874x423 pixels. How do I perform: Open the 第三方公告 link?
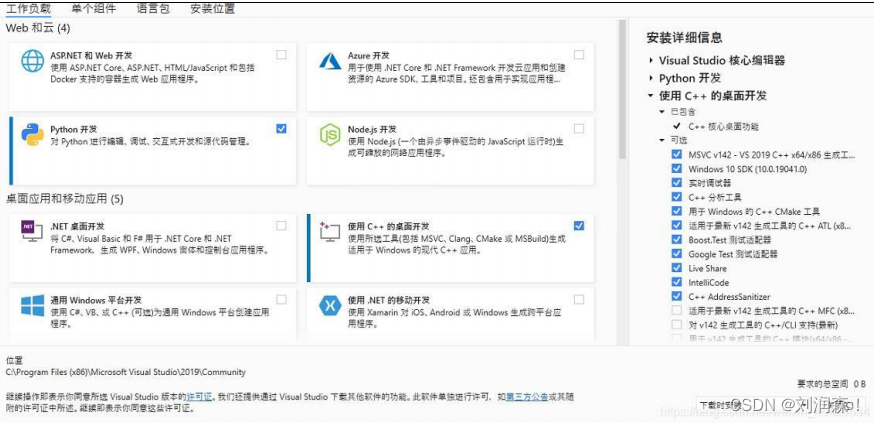click(x=527, y=397)
